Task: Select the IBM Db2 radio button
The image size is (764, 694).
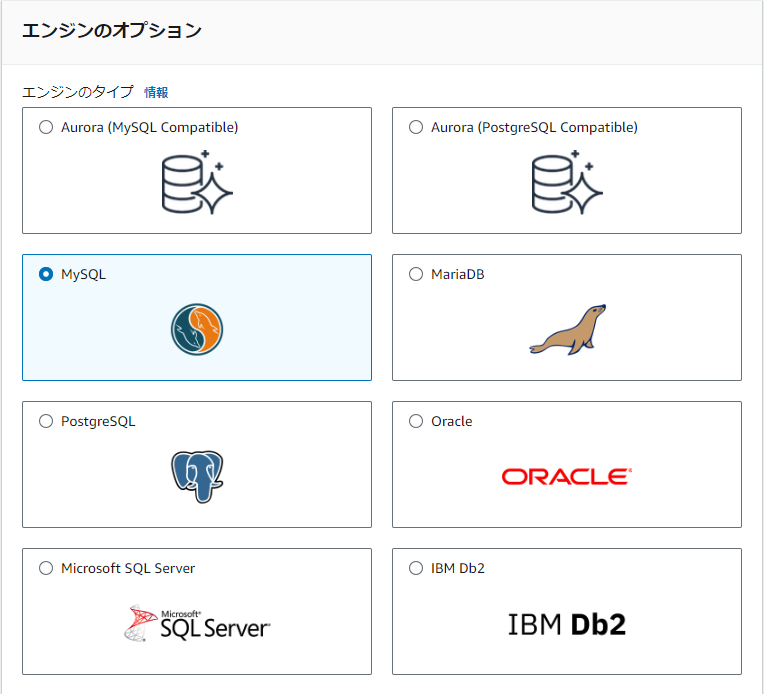Action: click(416, 568)
